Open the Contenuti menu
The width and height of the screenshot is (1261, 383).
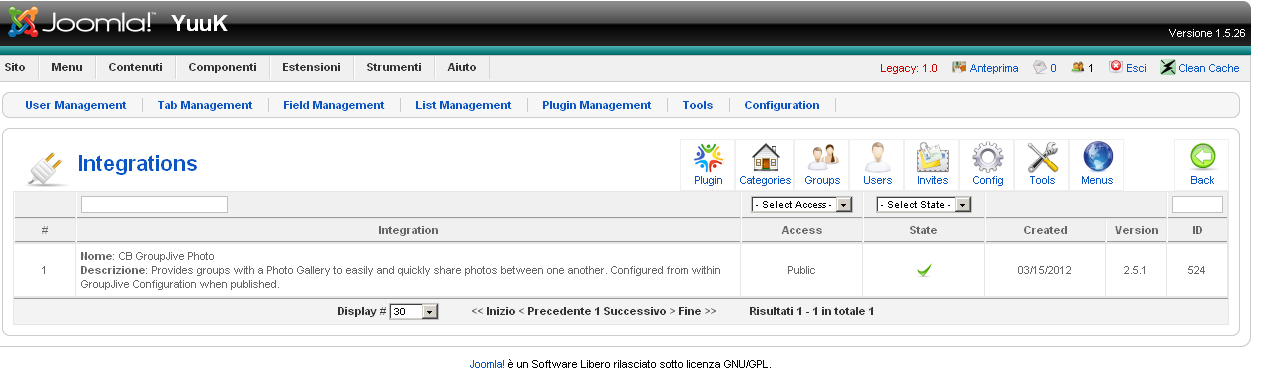click(x=135, y=68)
